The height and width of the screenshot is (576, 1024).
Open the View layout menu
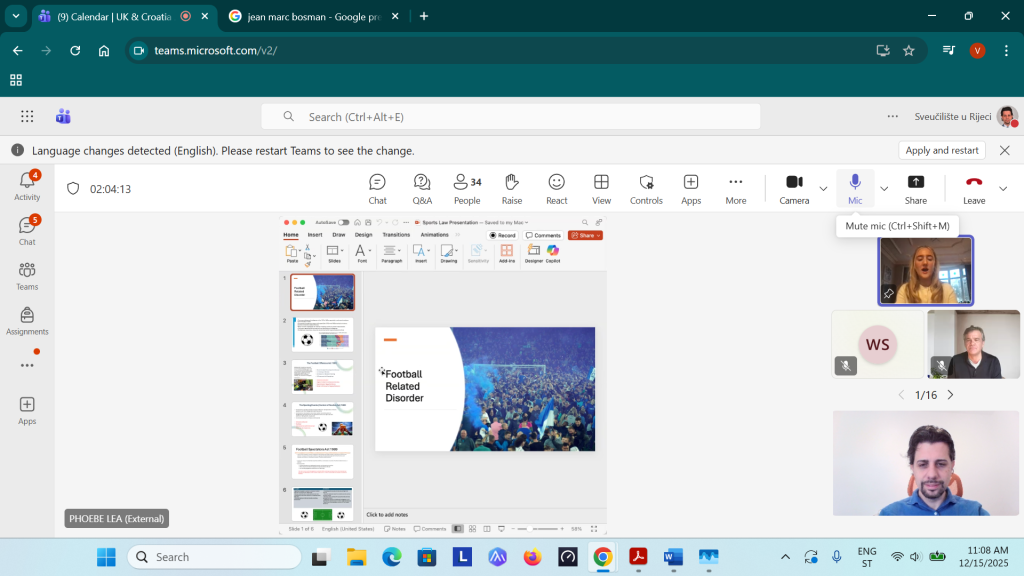(601, 188)
